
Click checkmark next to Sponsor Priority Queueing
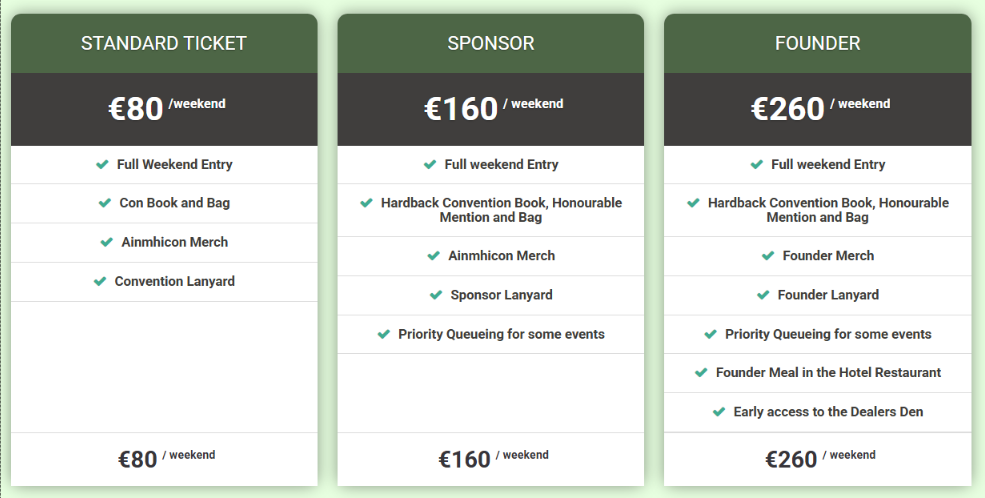pos(384,334)
